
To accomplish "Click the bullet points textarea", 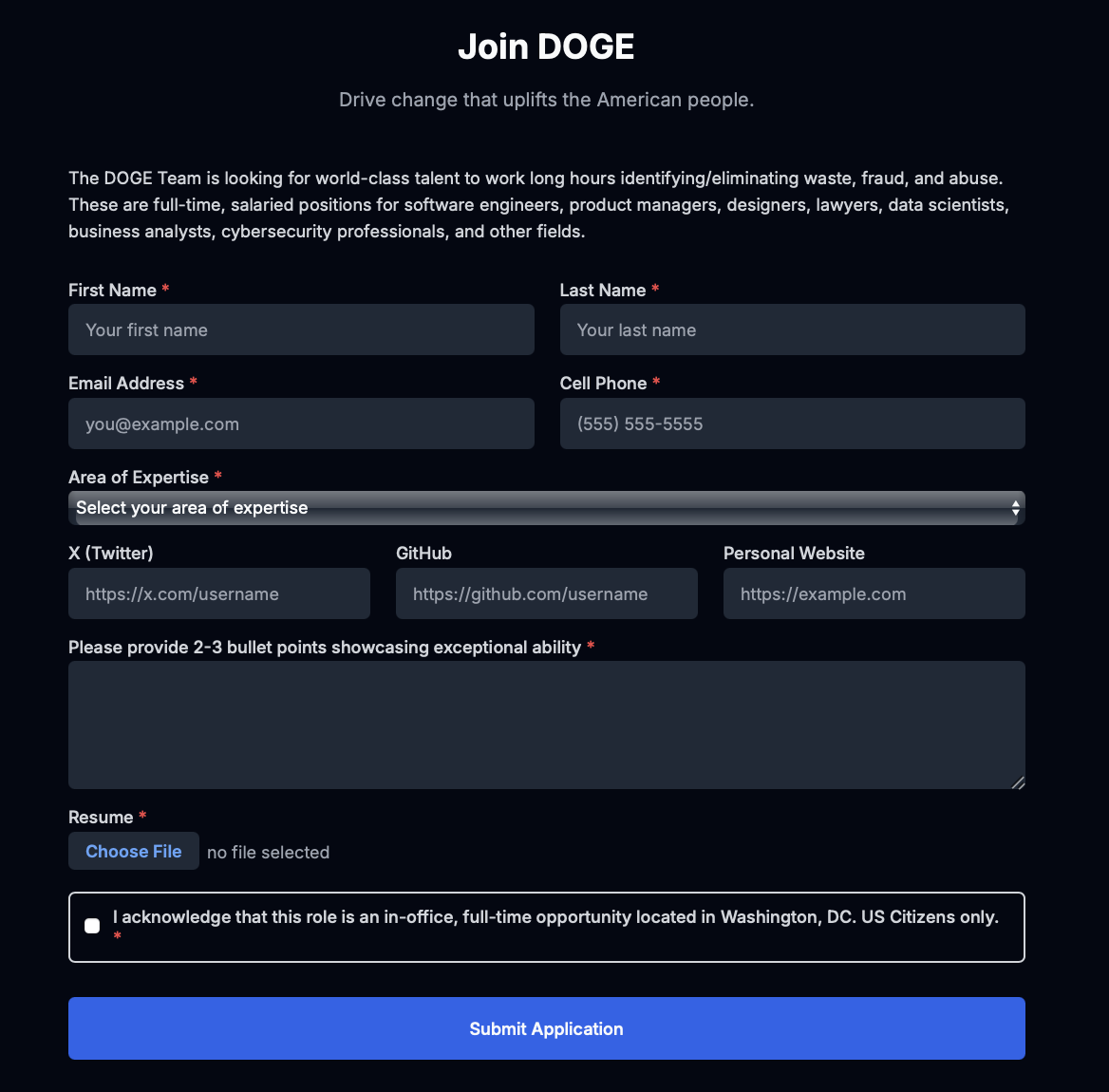I will (x=546, y=725).
